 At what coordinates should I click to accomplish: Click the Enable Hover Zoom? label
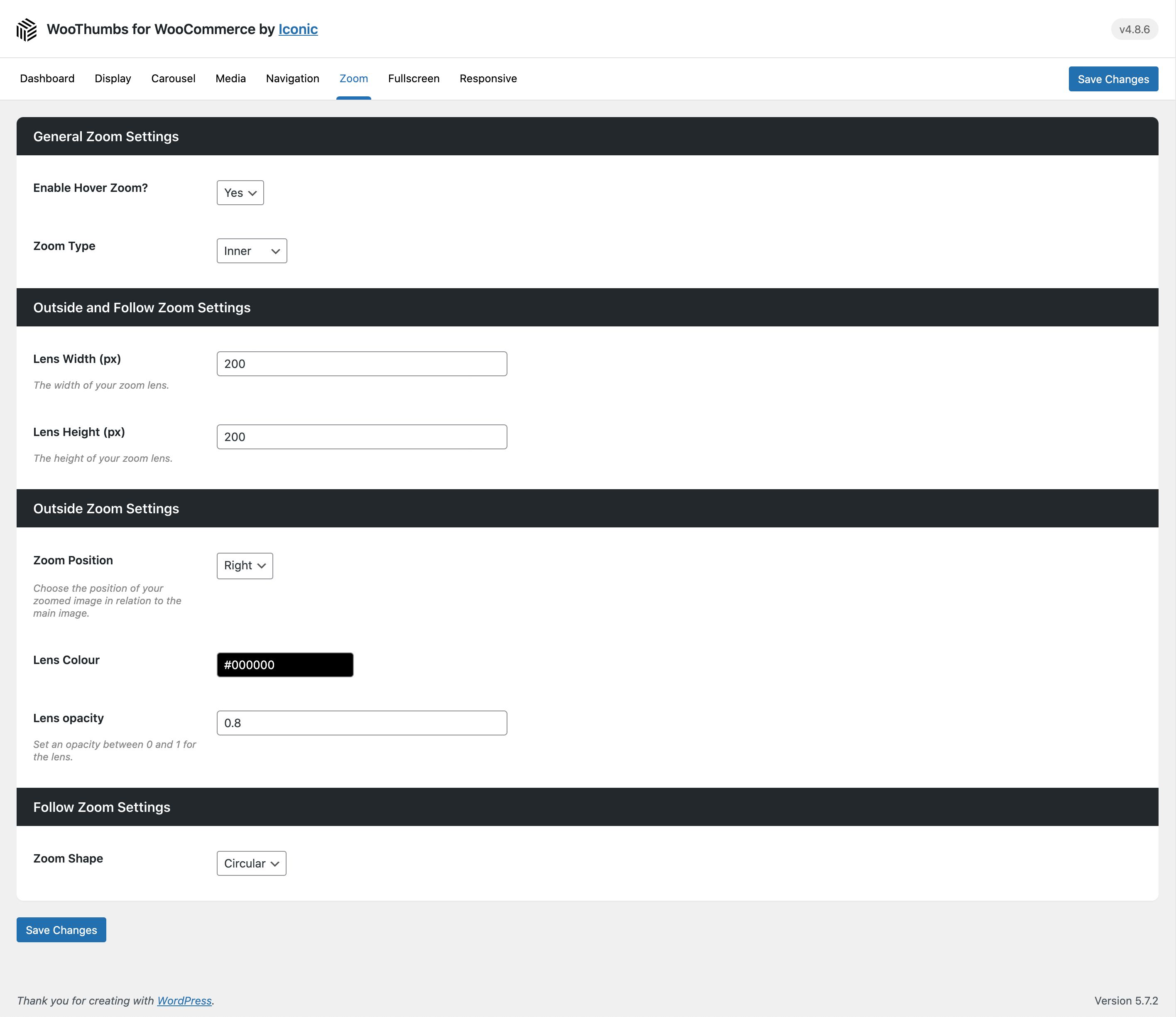point(90,188)
